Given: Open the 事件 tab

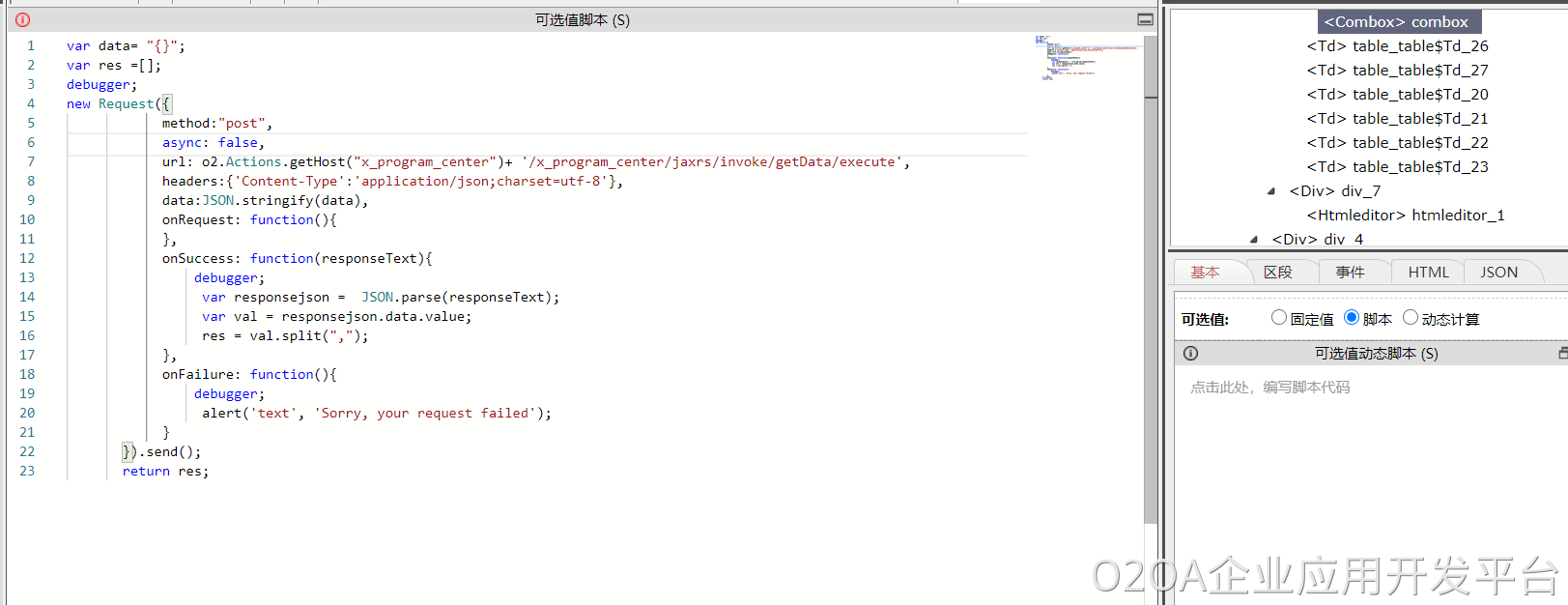Looking at the screenshot, I should (x=1350, y=273).
